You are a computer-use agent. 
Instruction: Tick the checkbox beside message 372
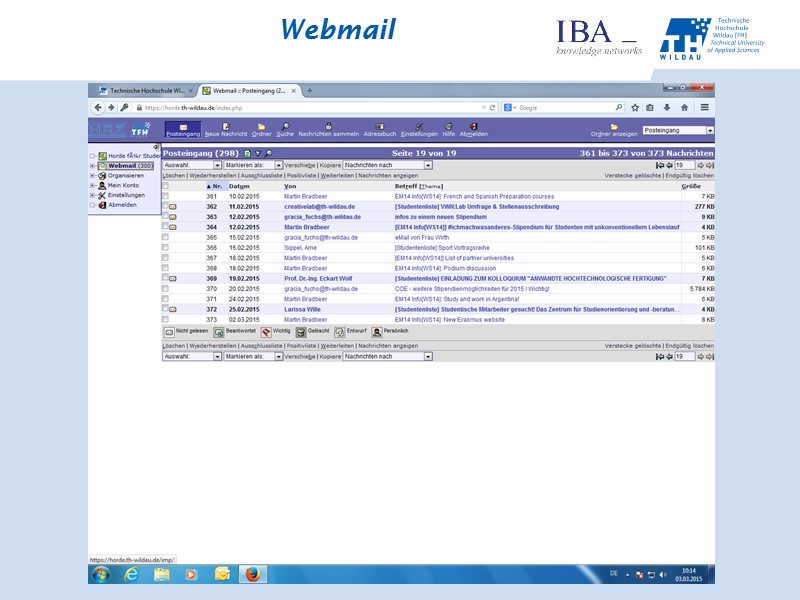(165, 309)
